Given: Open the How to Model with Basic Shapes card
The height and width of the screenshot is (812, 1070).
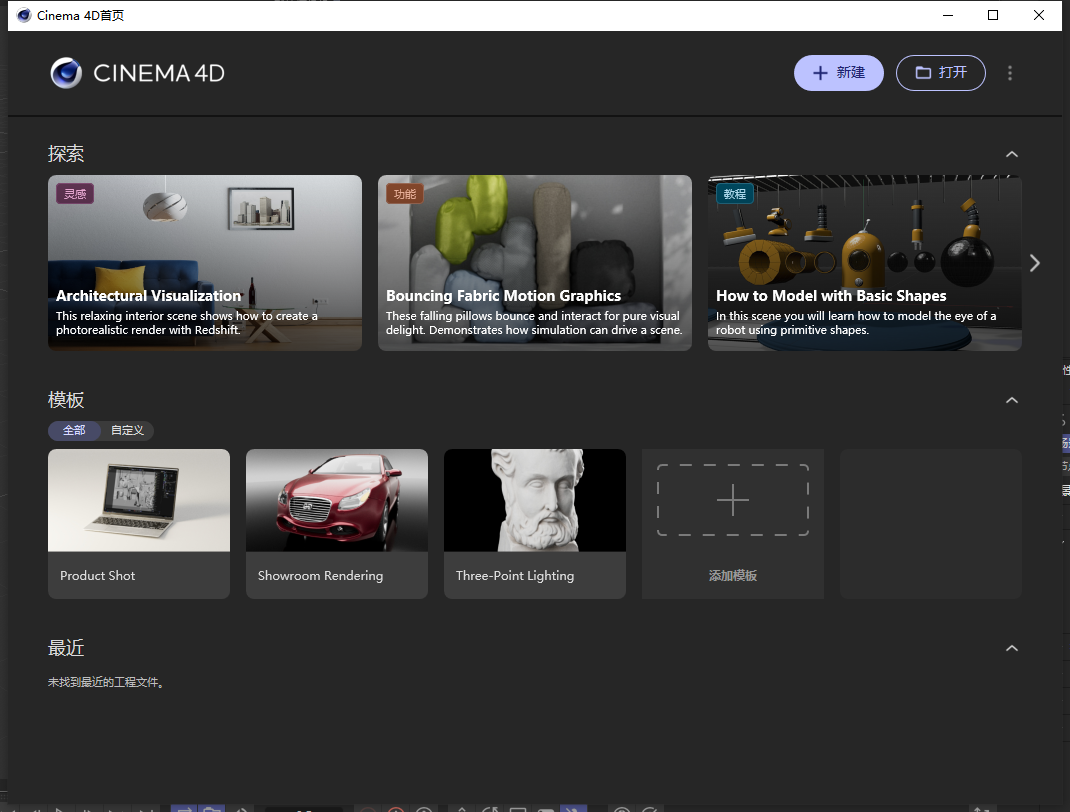Looking at the screenshot, I should click(865, 263).
